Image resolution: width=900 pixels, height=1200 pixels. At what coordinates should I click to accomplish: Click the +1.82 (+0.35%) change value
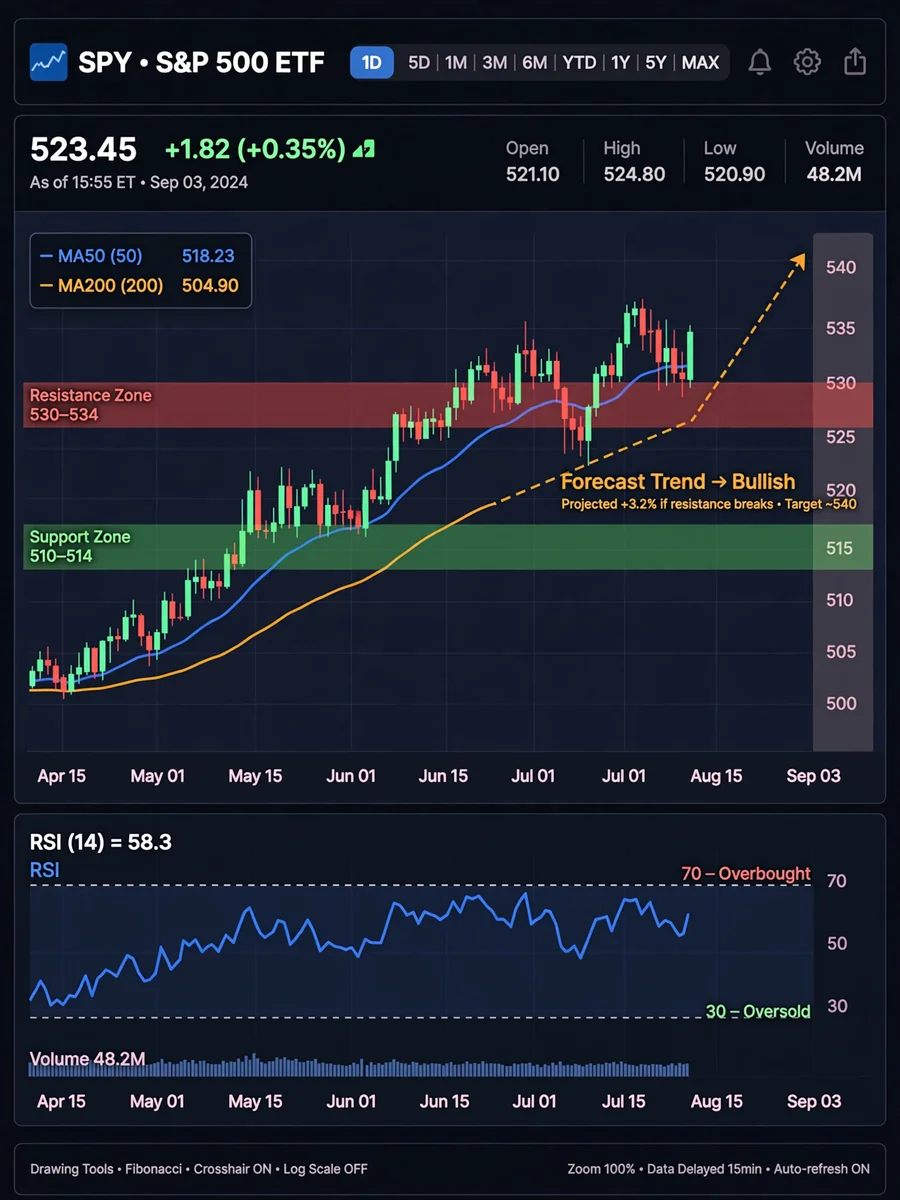[x=255, y=150]
